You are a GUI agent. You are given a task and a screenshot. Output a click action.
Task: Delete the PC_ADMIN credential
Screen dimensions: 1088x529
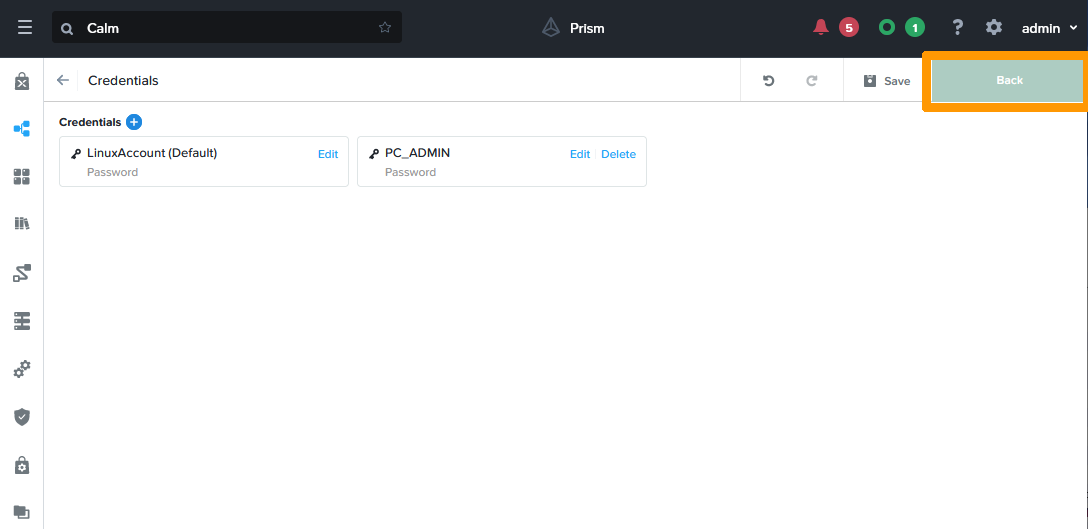click(x=618, y=154)
